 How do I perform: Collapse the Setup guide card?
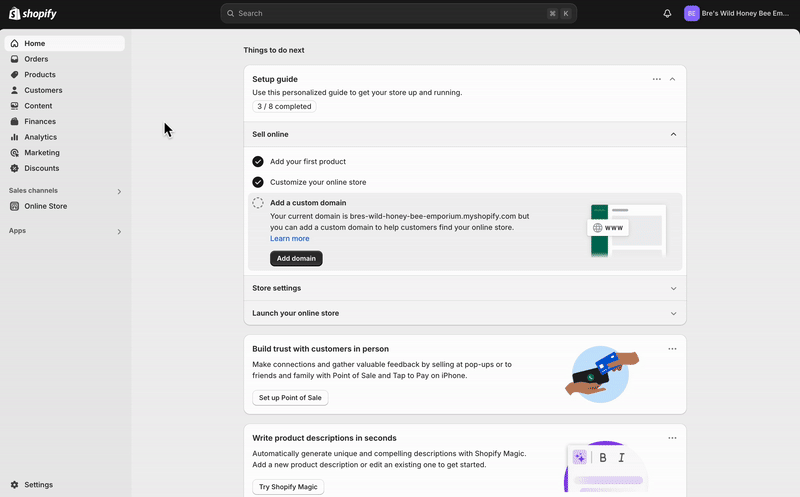point(672,79)
